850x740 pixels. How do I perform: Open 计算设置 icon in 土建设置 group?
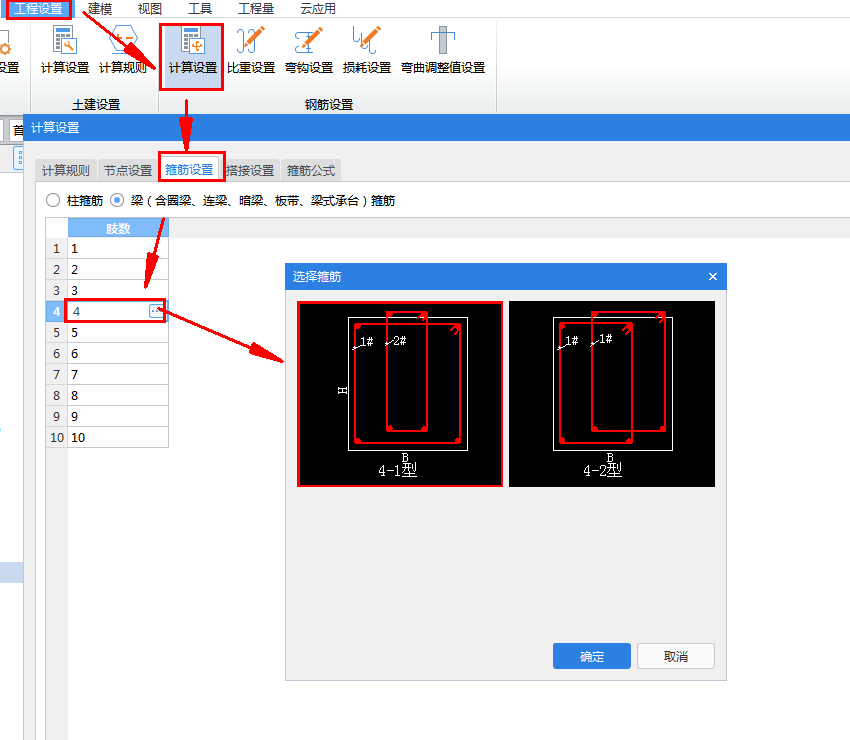pyautogui.click(x=65, y=50)
